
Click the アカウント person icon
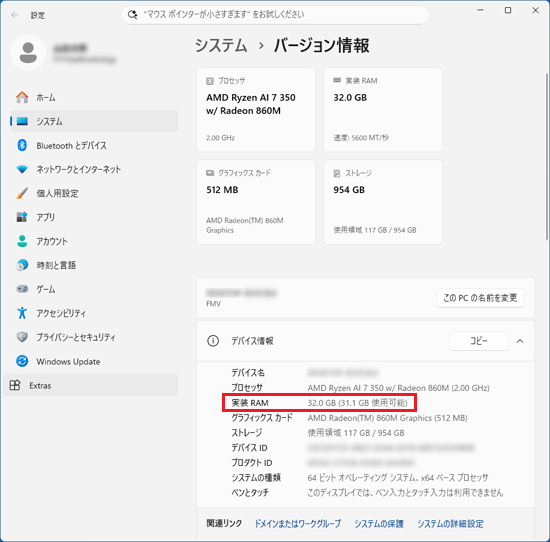click(x=22, y=241)
